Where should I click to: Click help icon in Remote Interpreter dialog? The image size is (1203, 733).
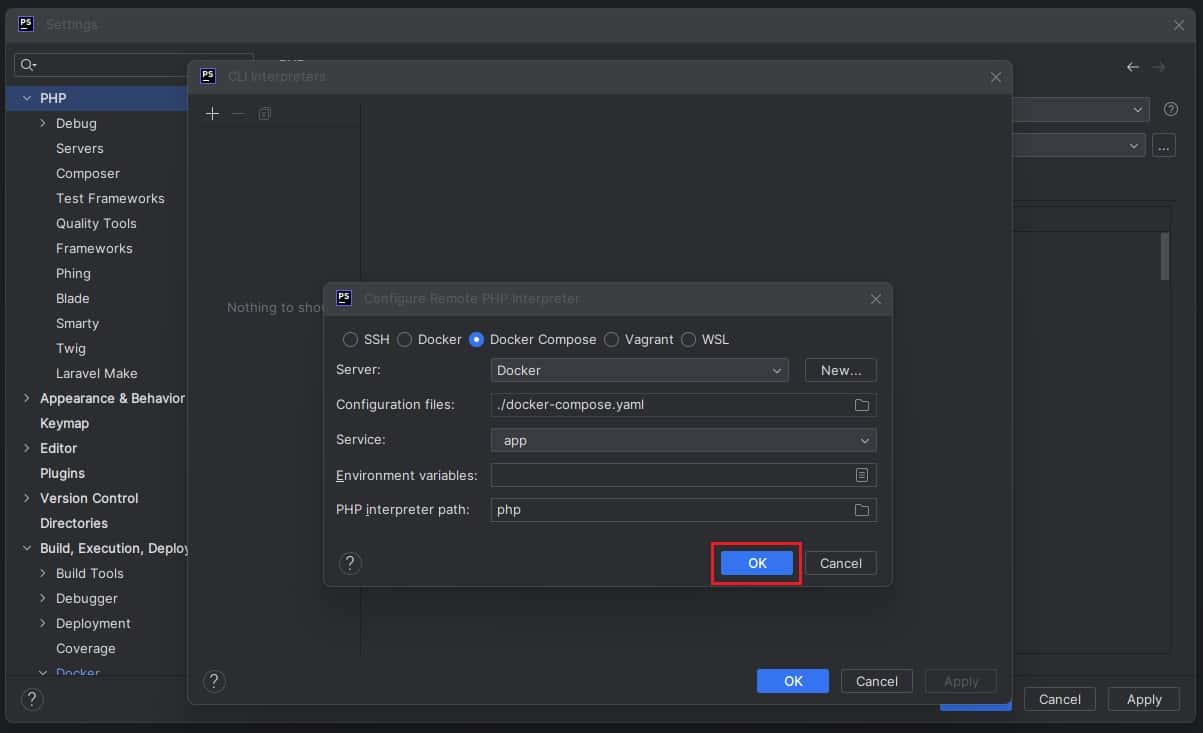click(350, 563)
